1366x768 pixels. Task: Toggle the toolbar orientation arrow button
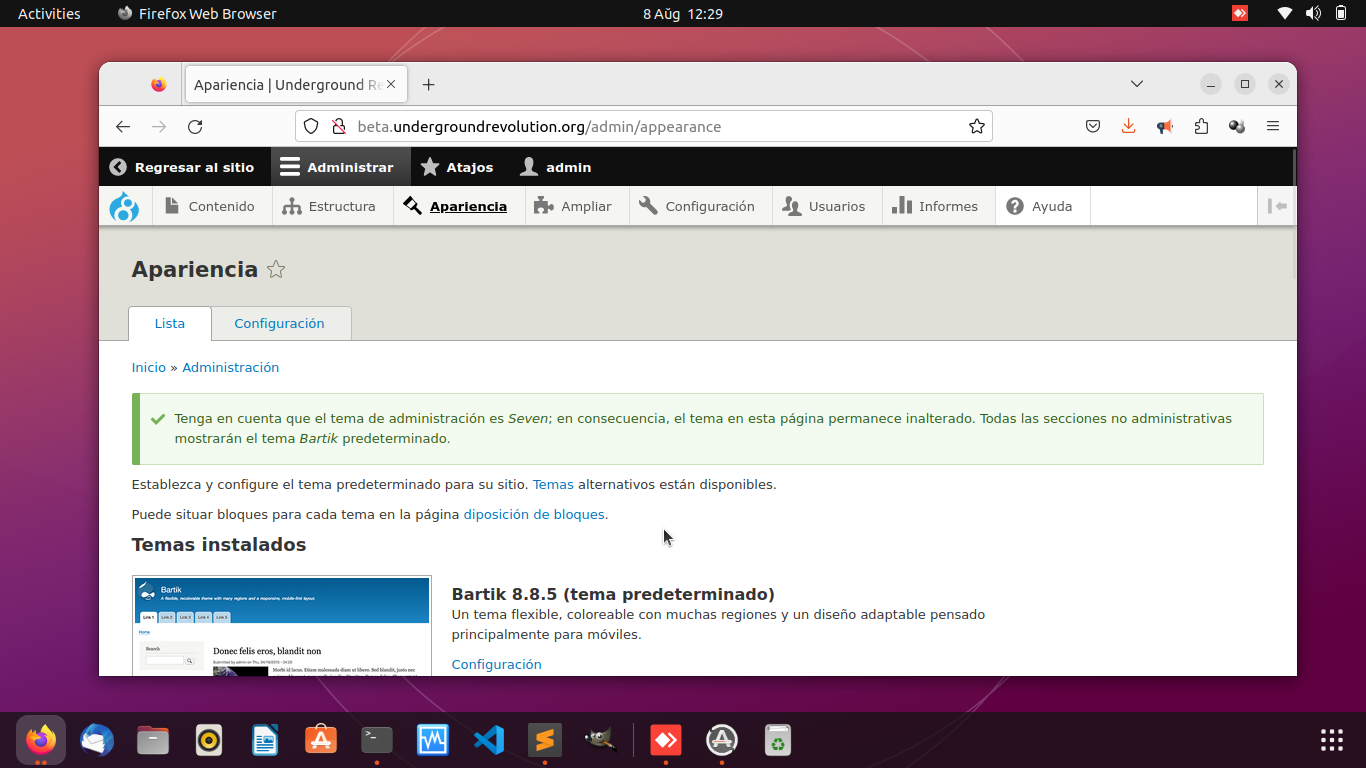pyautogui.click(x=1277, y=206)
